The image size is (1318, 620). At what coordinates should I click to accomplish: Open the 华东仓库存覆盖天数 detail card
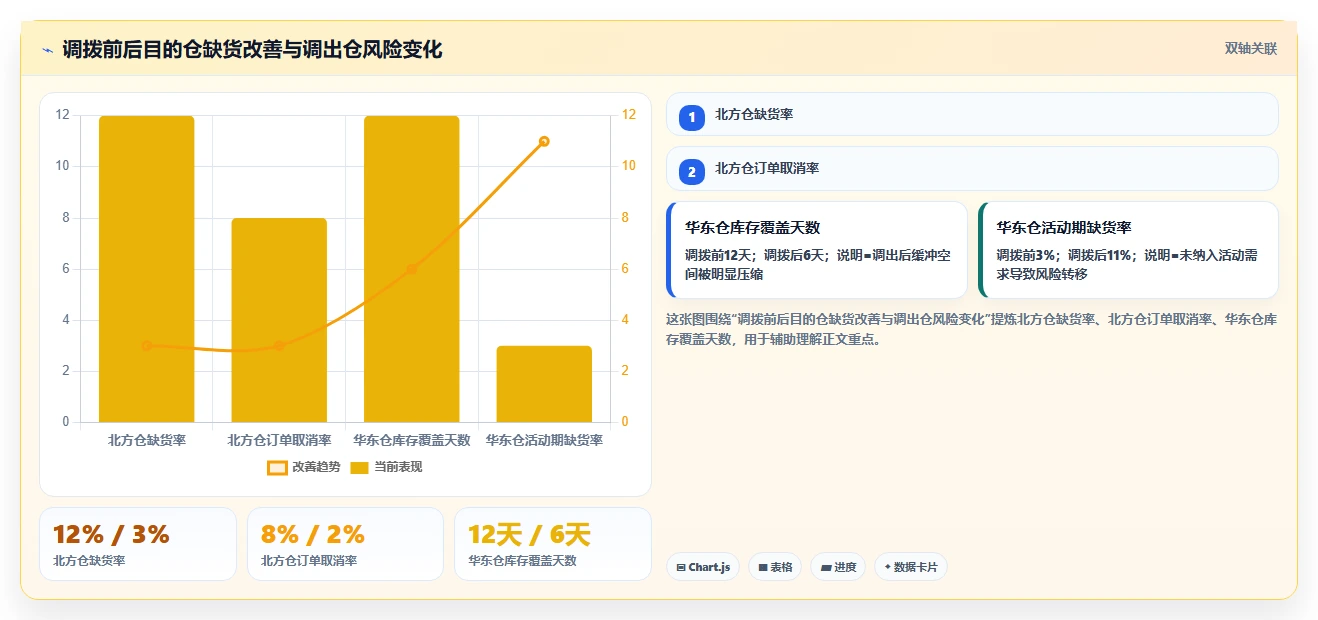817,250
